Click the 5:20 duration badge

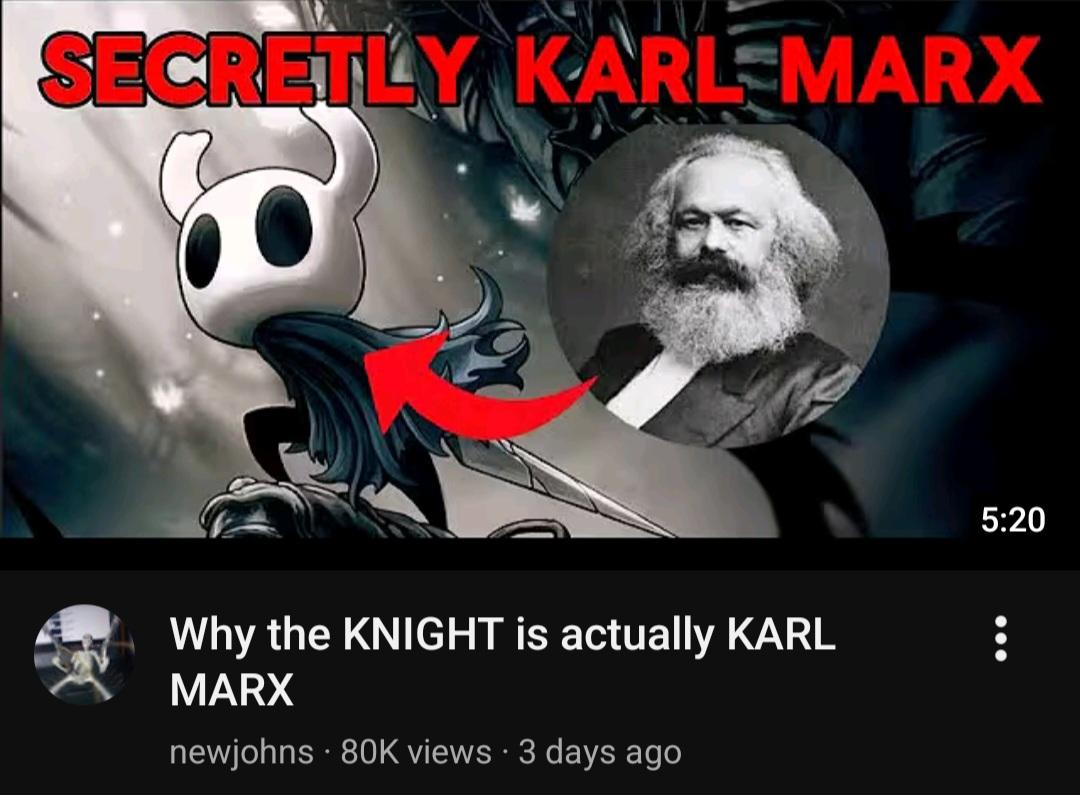click(x=1012, y=519)
